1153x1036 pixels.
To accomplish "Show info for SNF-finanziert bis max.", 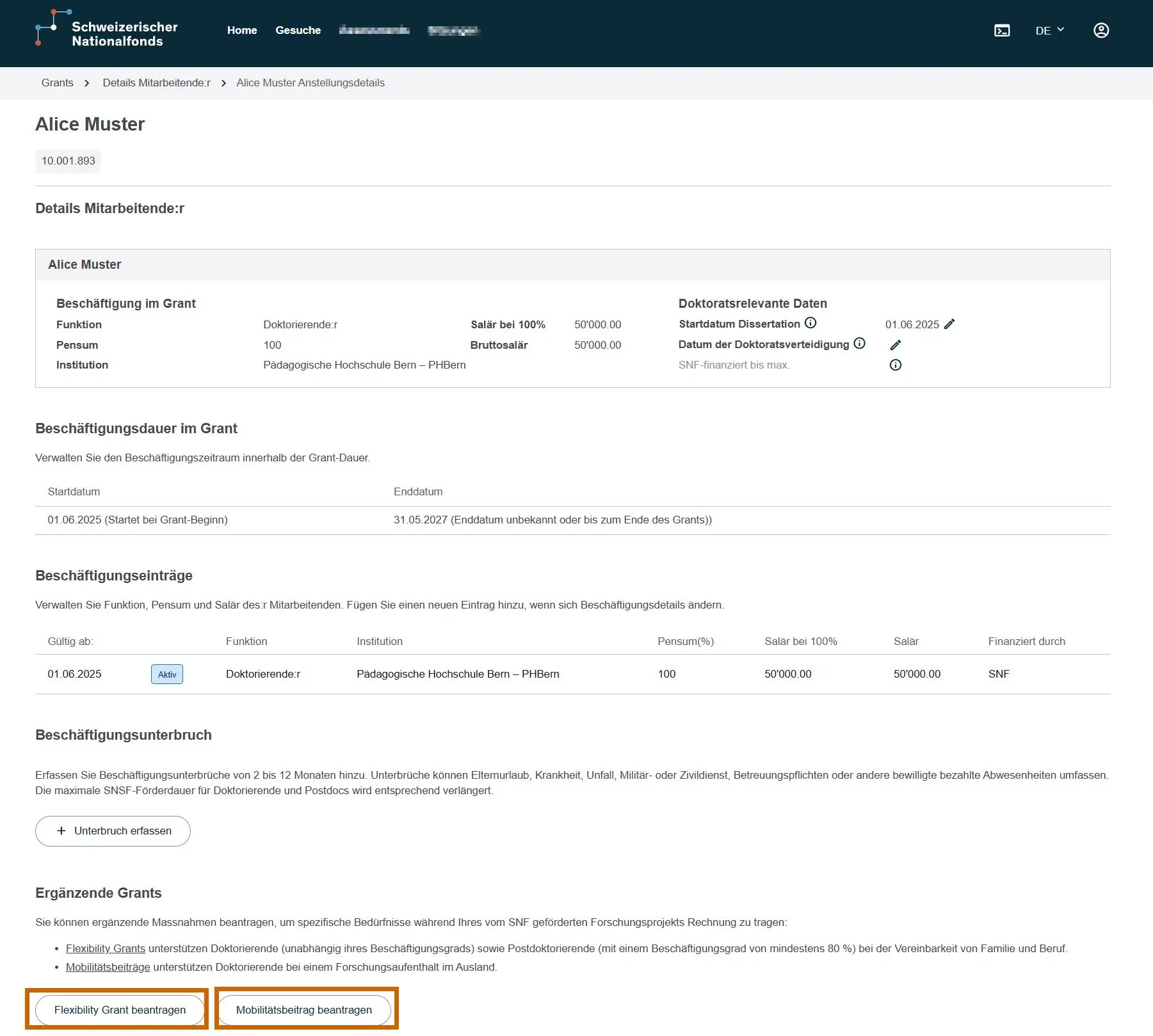I will click(896, 365).
